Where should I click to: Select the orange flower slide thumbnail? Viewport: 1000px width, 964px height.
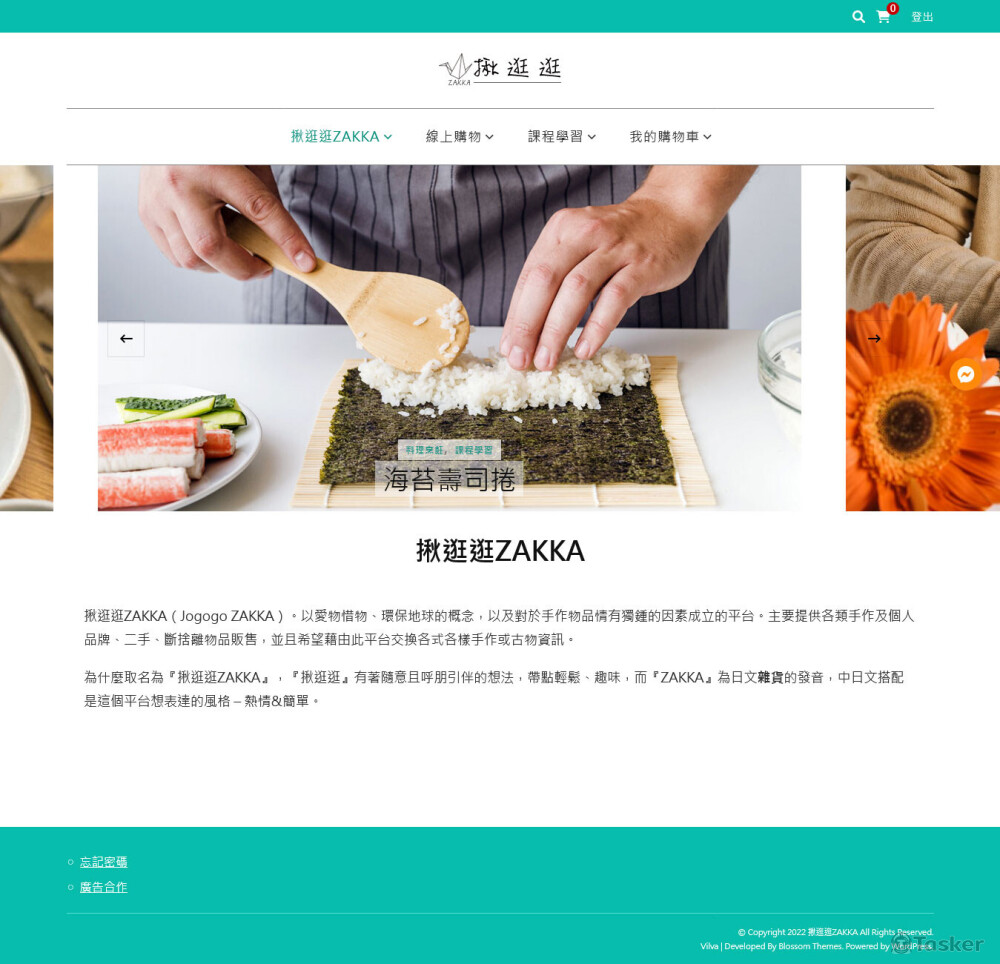pyautogui.click(x=922, y=338)
